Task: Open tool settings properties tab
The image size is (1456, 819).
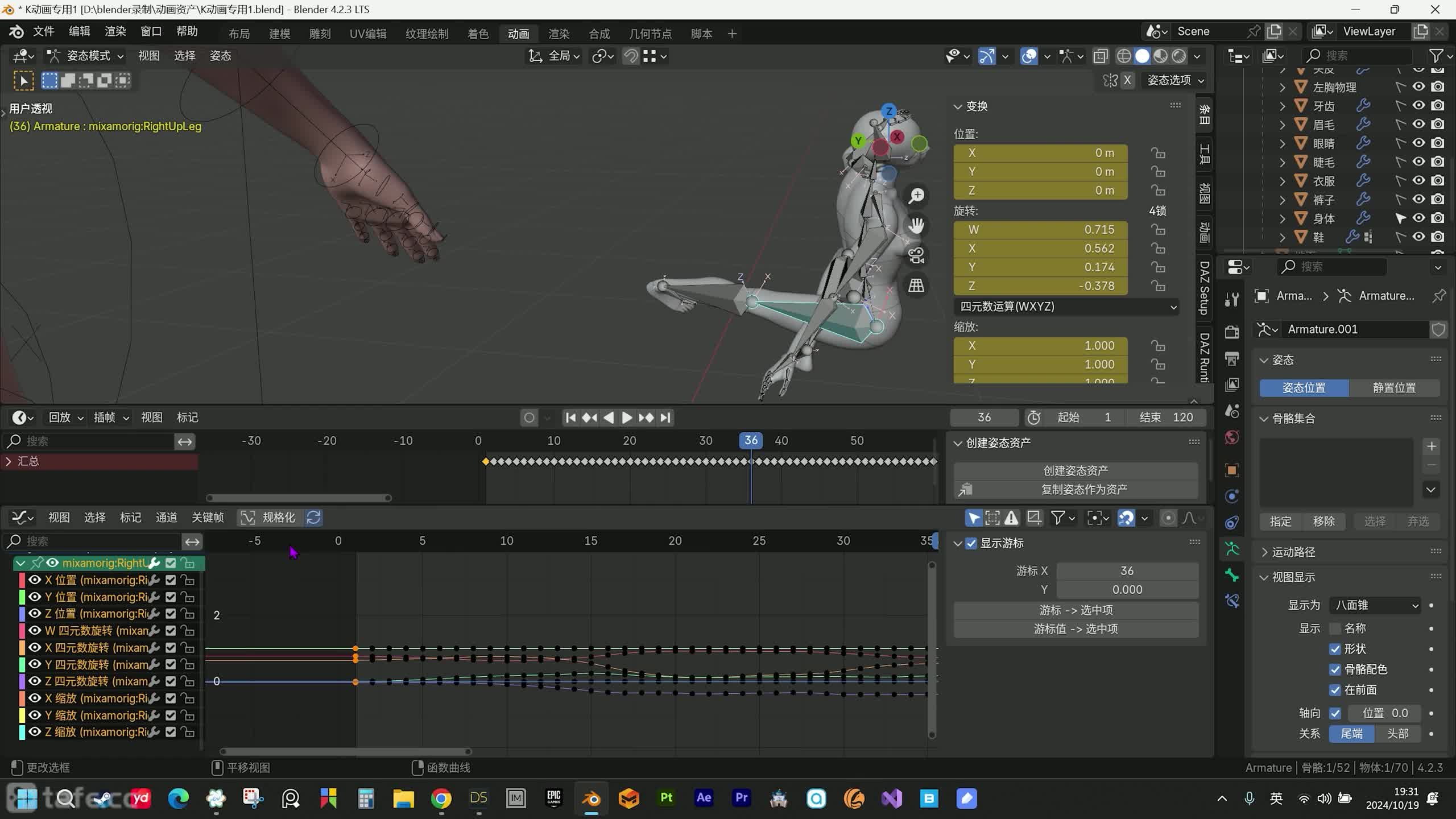Action: [x=1232, y=299]
